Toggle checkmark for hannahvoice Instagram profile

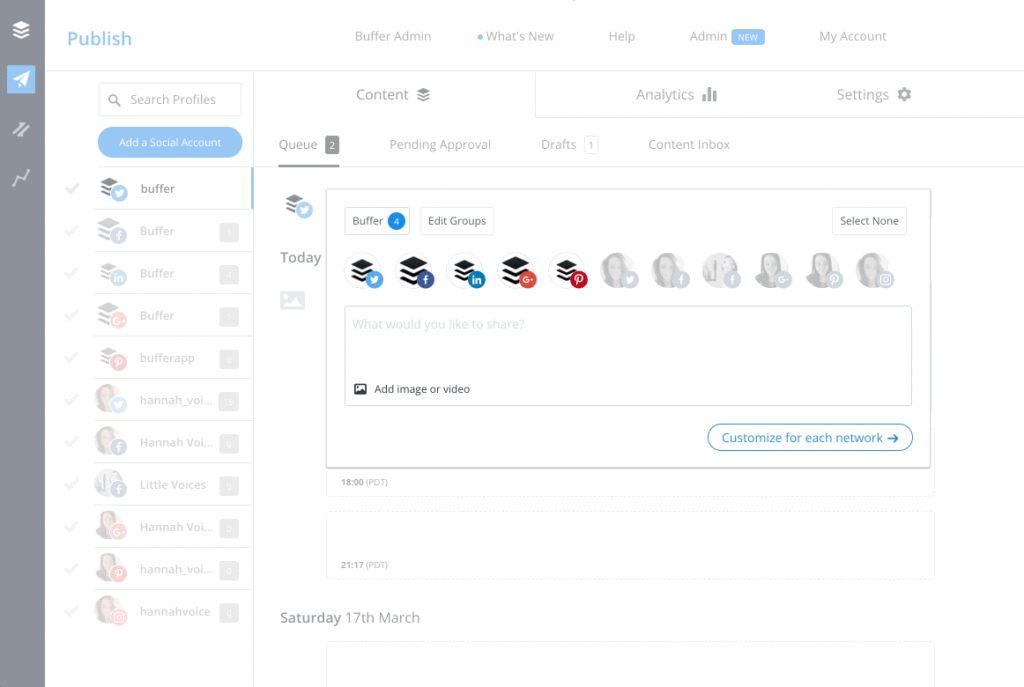pos(72,611)
